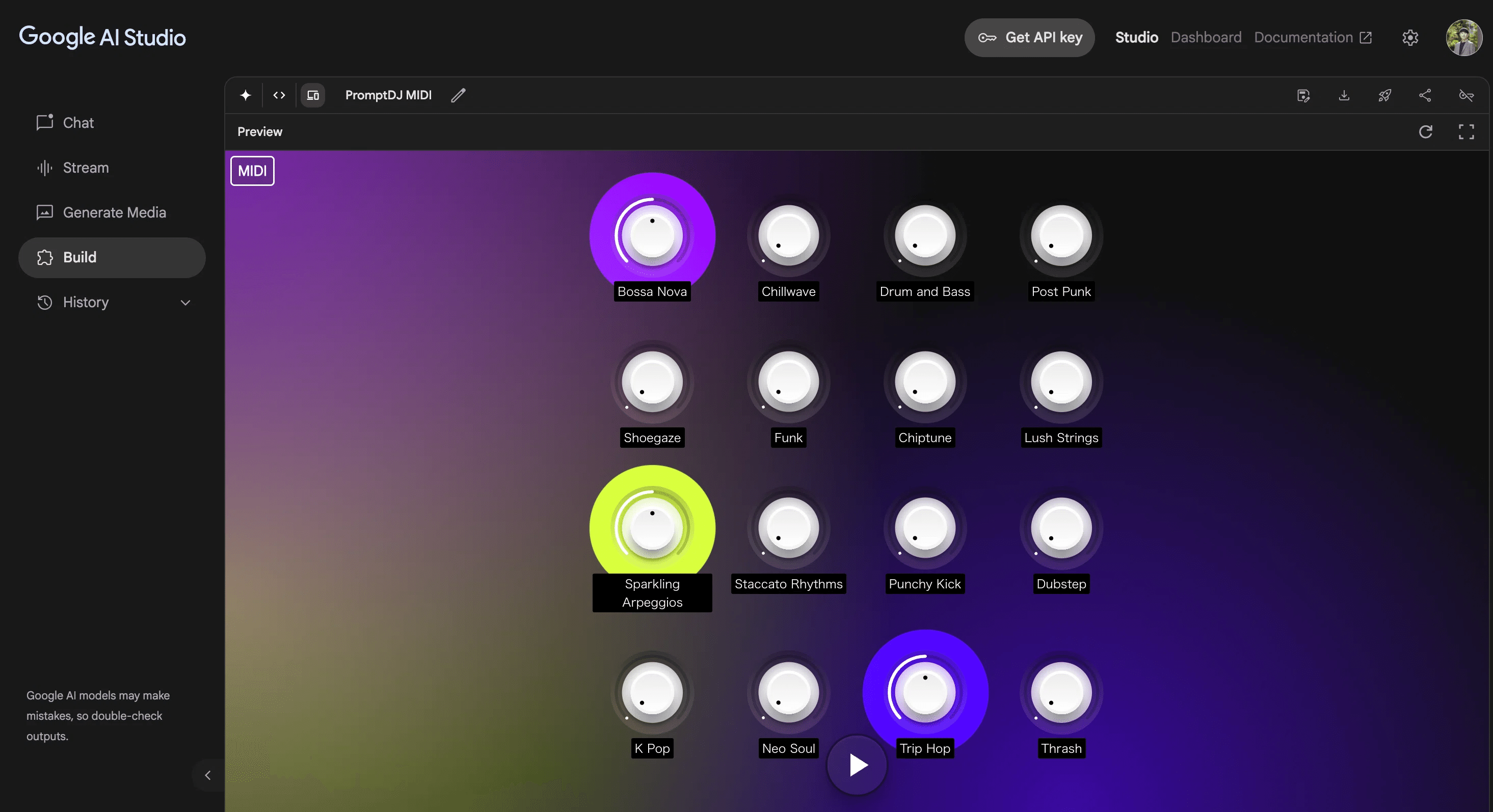Click the share app icon

pos(1425,95)
